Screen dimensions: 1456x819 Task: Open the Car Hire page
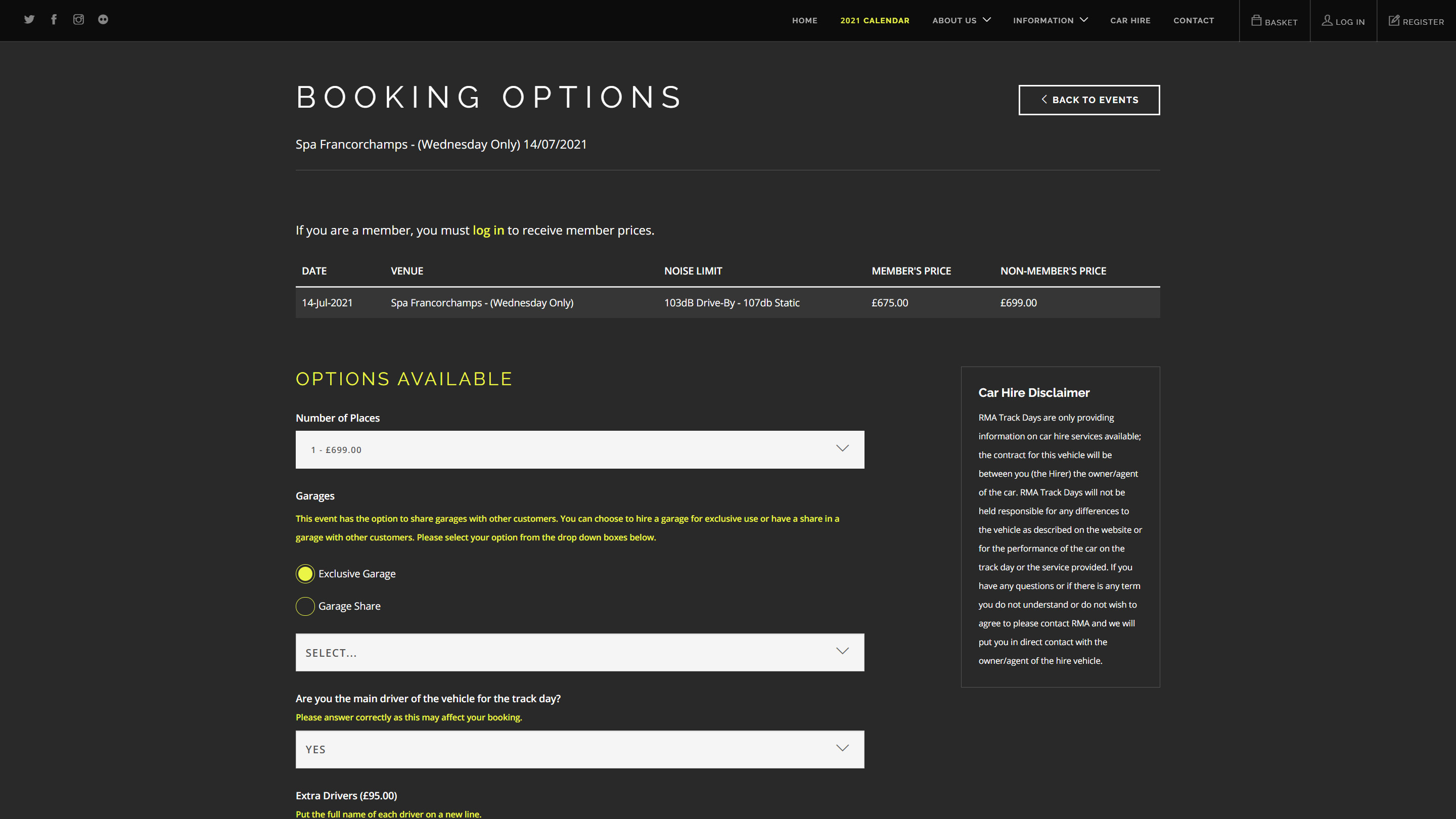pos(1130,20)
